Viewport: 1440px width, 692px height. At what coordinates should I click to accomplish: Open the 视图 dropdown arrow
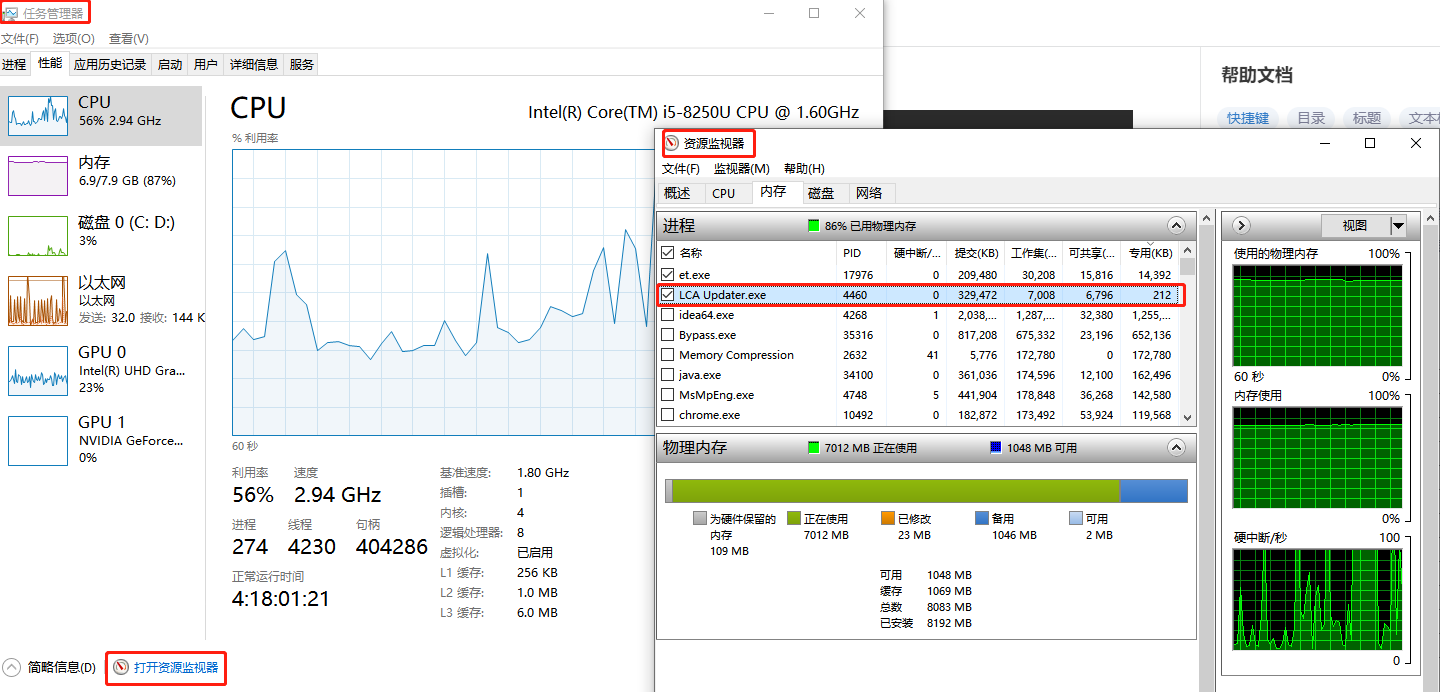[1398, 226]
